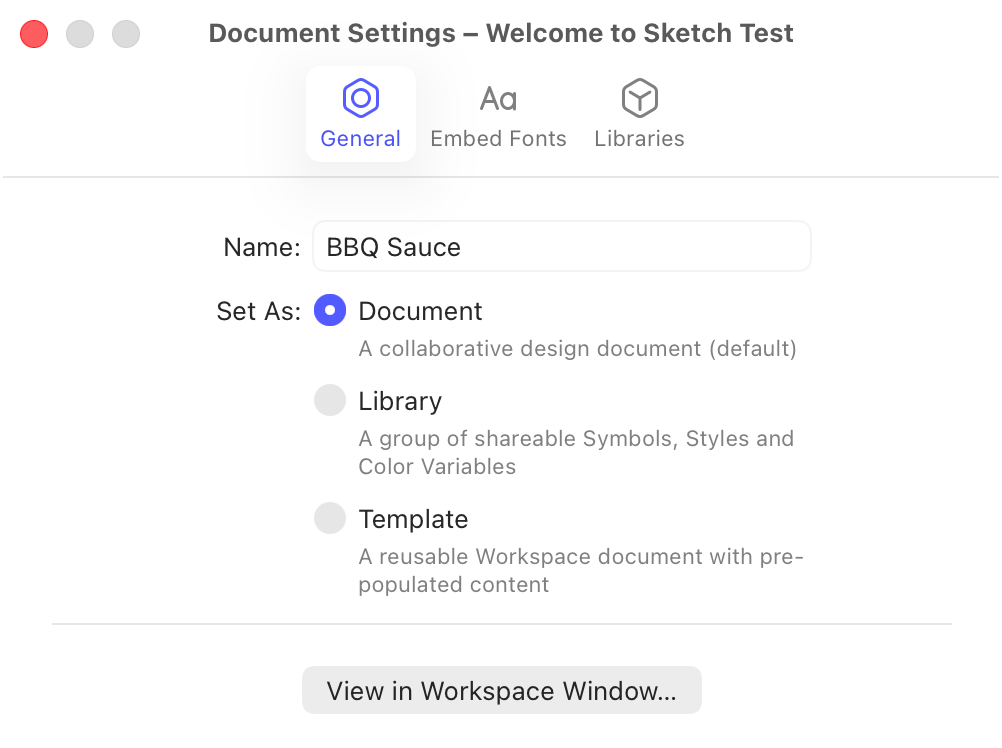Click the 'Set As:' label
The image size is (1002, 748).
[259, 312]
